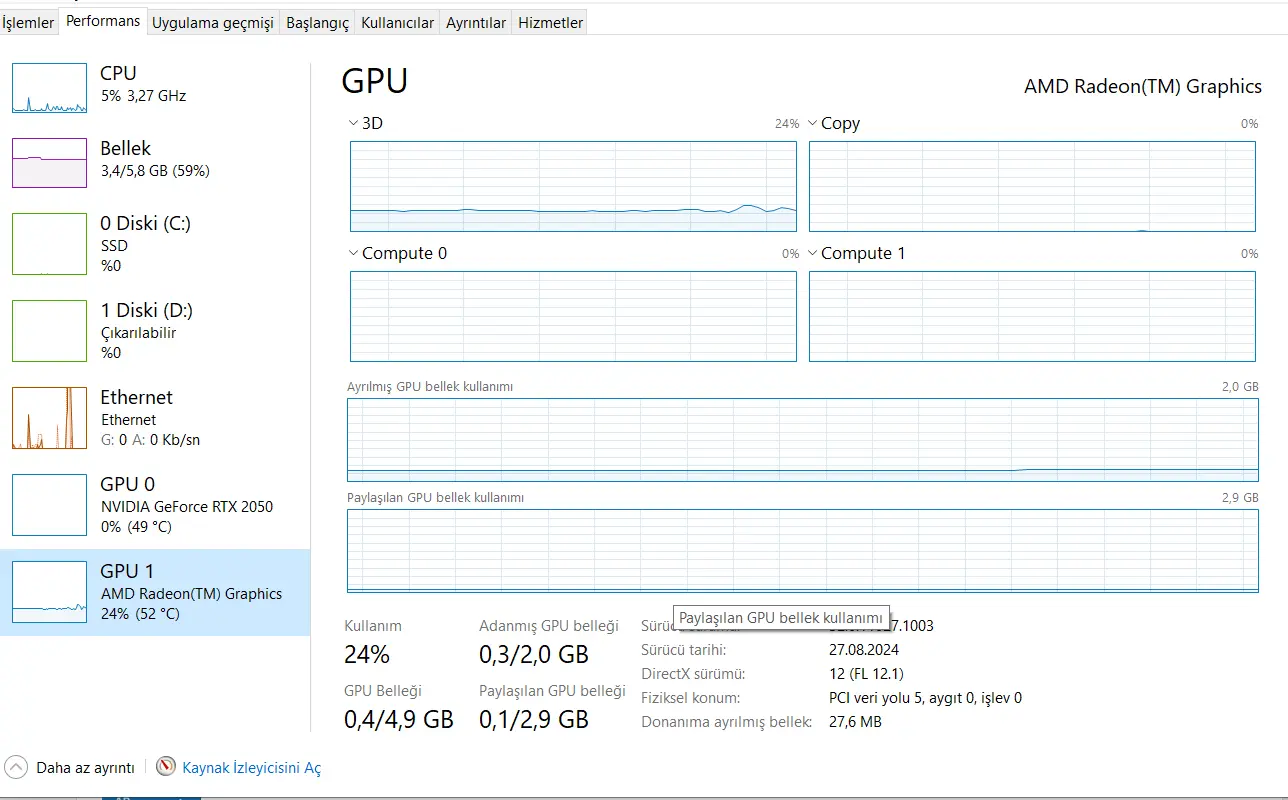Click the AMD Radeon(TM) Graphics heading title
Screen dimensions: 1288x800
[1143, 87]
